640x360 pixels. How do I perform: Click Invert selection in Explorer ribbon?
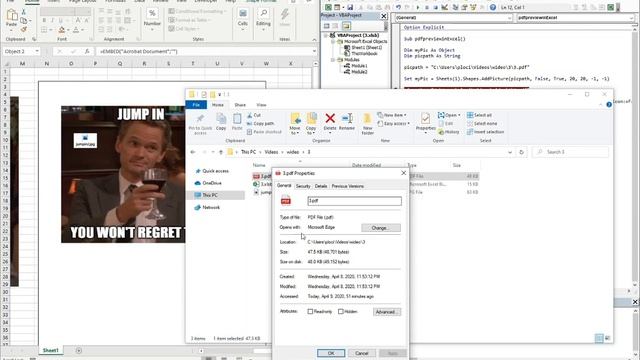click(485, 132)
